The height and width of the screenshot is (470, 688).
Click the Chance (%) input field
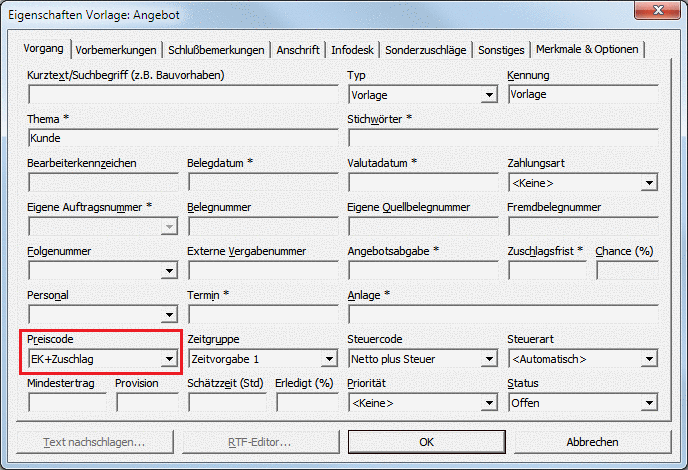click(627, 270)
